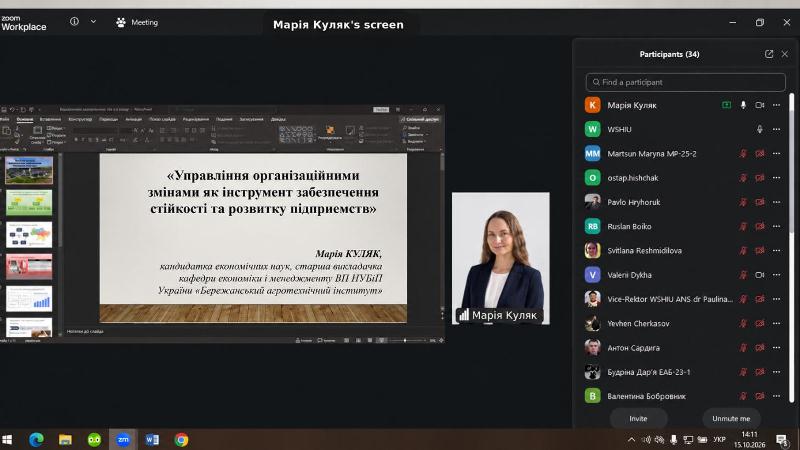The height and width of the screenshot is (450, 800).
Task: Open Word from the taskbar
Action: (152, 439)
